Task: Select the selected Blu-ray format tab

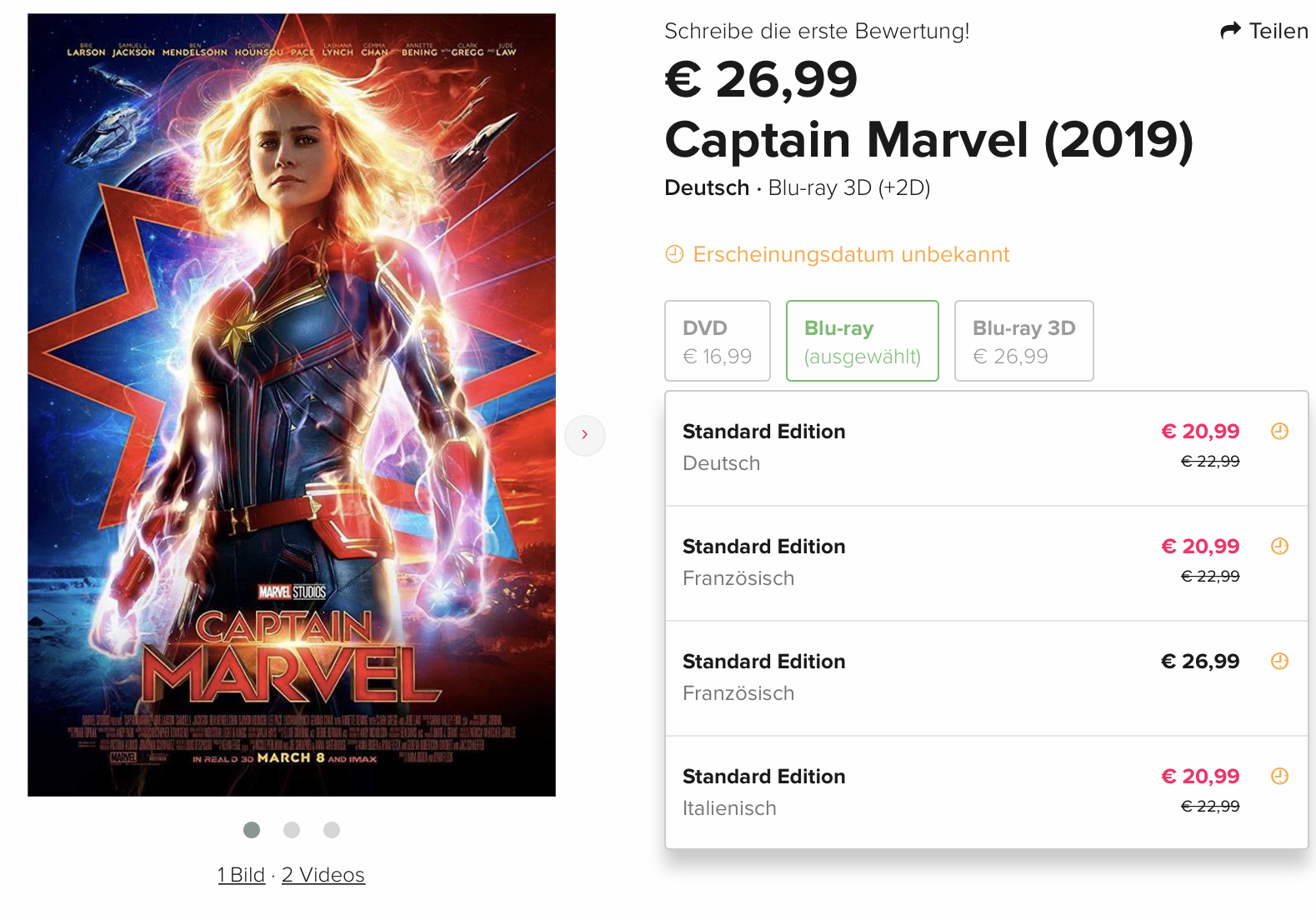Action: coord(862,341)
